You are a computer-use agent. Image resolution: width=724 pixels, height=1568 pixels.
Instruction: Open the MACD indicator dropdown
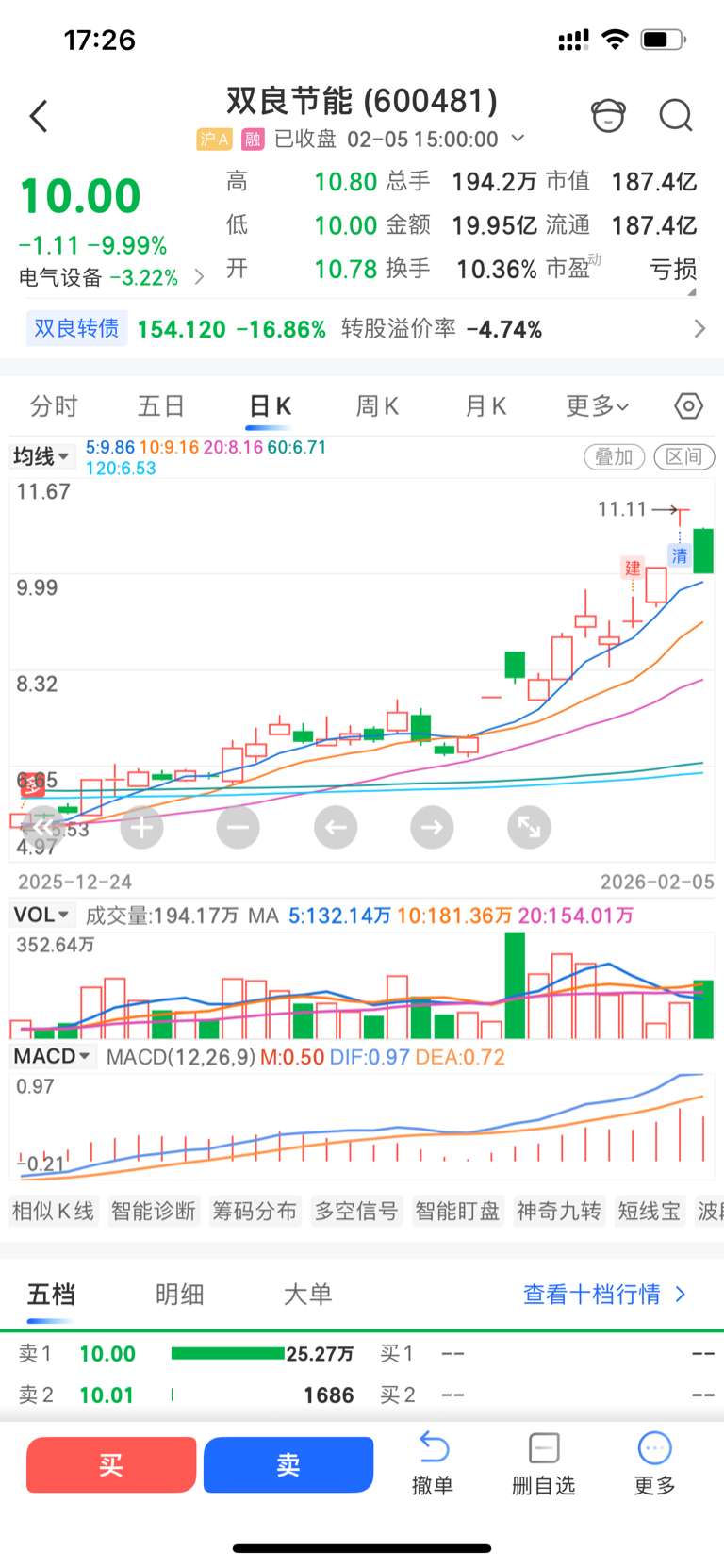(52, 1056)
